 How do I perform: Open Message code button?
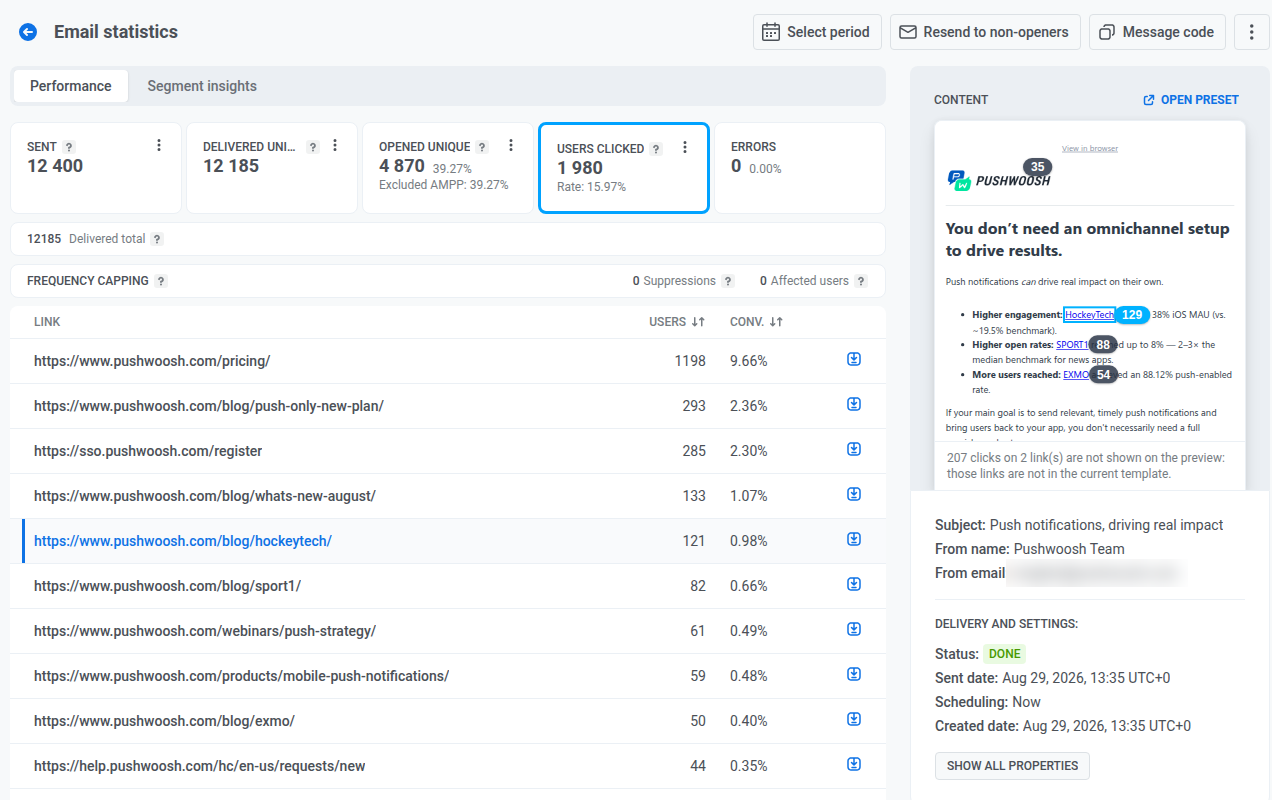pos(1157,32)
